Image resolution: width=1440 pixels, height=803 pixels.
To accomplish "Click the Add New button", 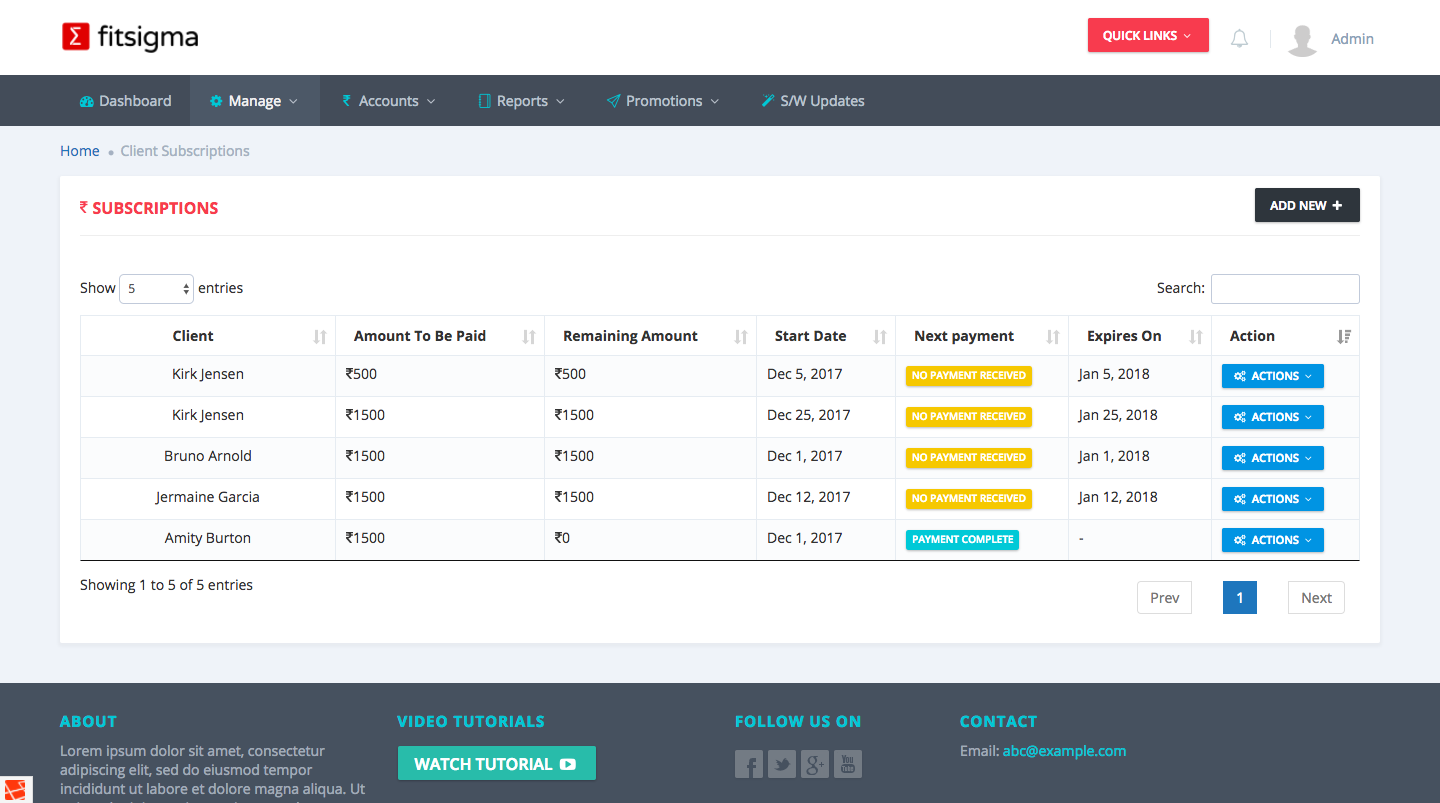I will tap(1306, 206).
